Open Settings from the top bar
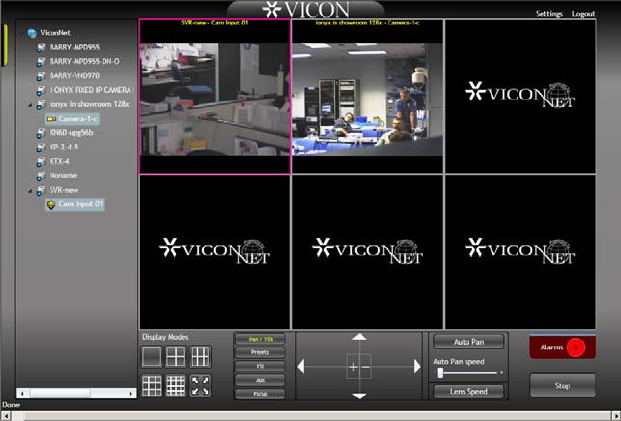The height and width of the screenshot is (421, 621). click(x=549, y=14)
